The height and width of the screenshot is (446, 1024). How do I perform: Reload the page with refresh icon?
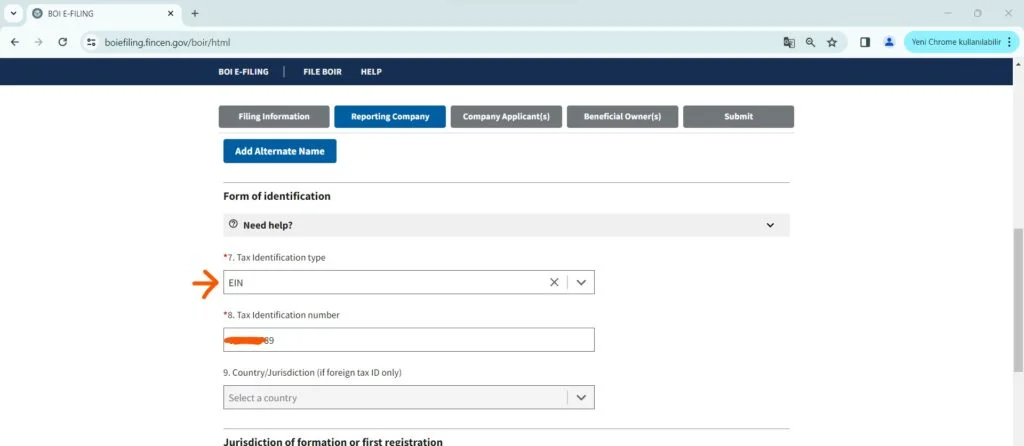tap(63, 42)
